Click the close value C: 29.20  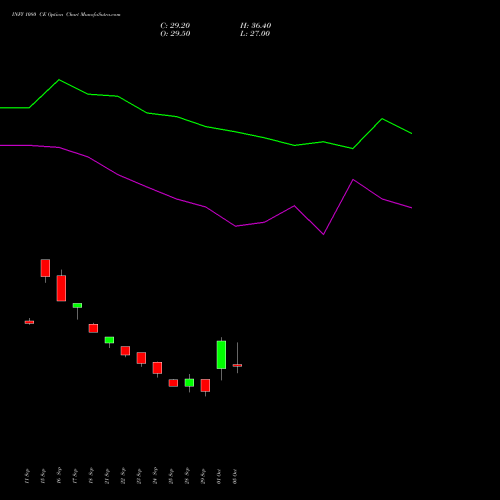pyautogui.click(x=175, y=26)
